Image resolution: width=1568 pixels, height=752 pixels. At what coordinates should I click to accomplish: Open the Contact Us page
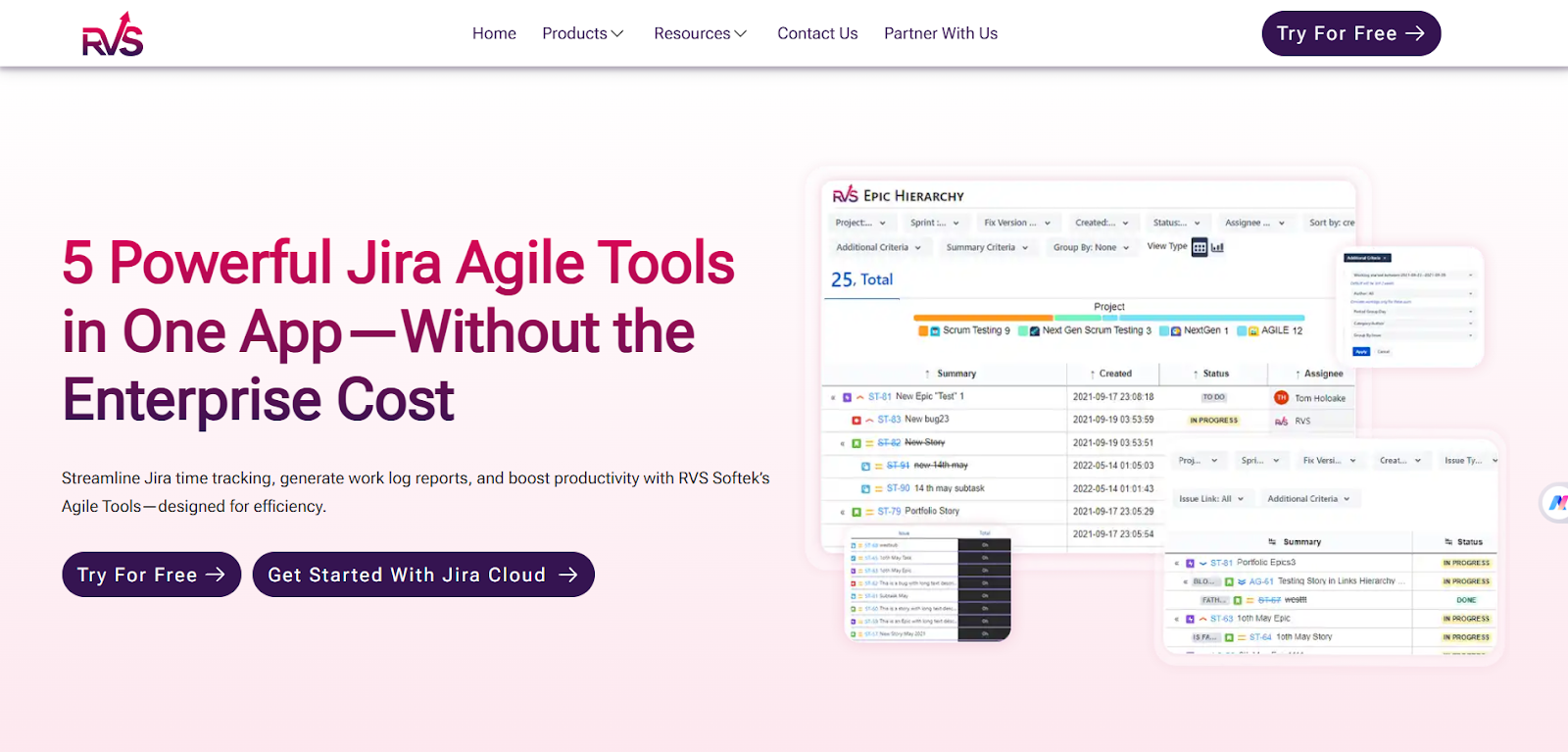(817, 33)
